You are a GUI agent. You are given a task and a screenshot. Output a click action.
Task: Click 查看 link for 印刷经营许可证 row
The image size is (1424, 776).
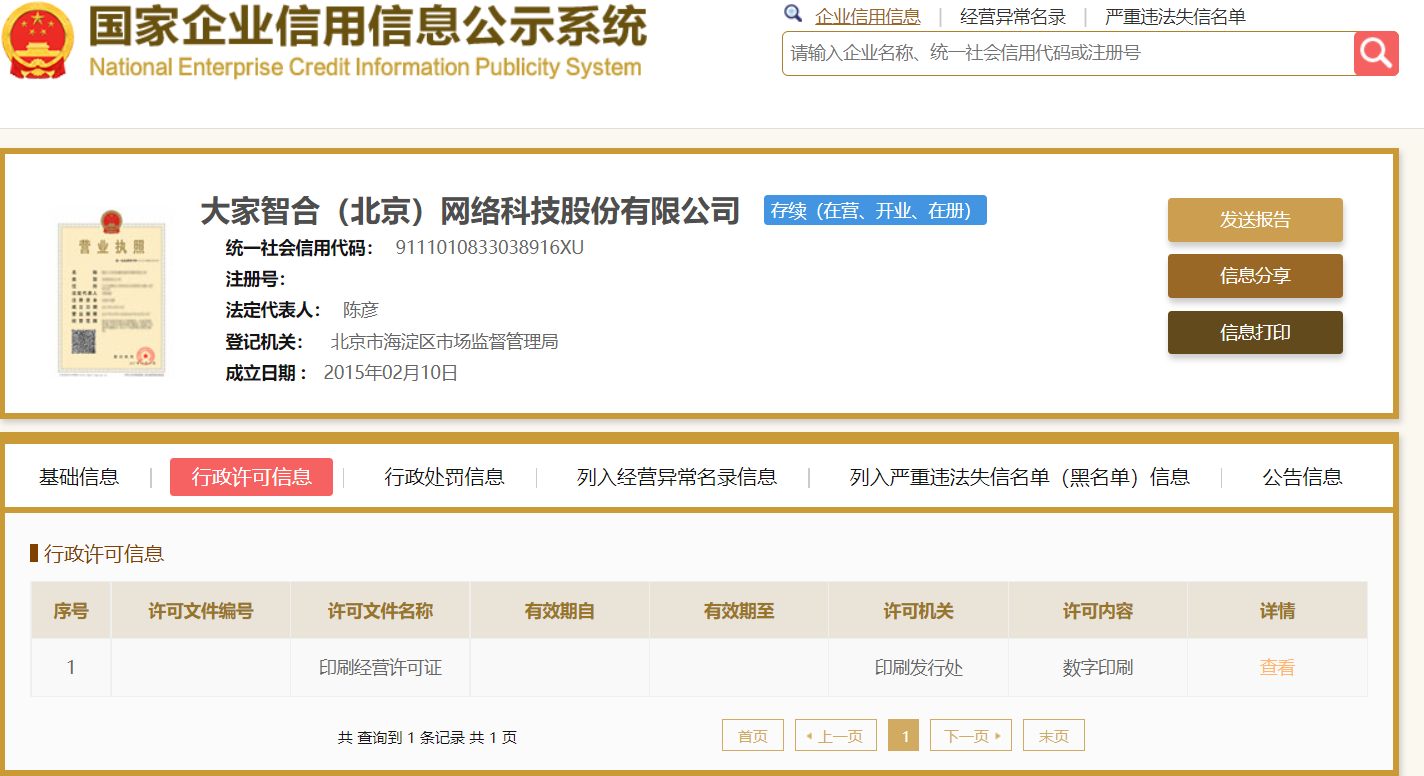(x=1277, y=667)
